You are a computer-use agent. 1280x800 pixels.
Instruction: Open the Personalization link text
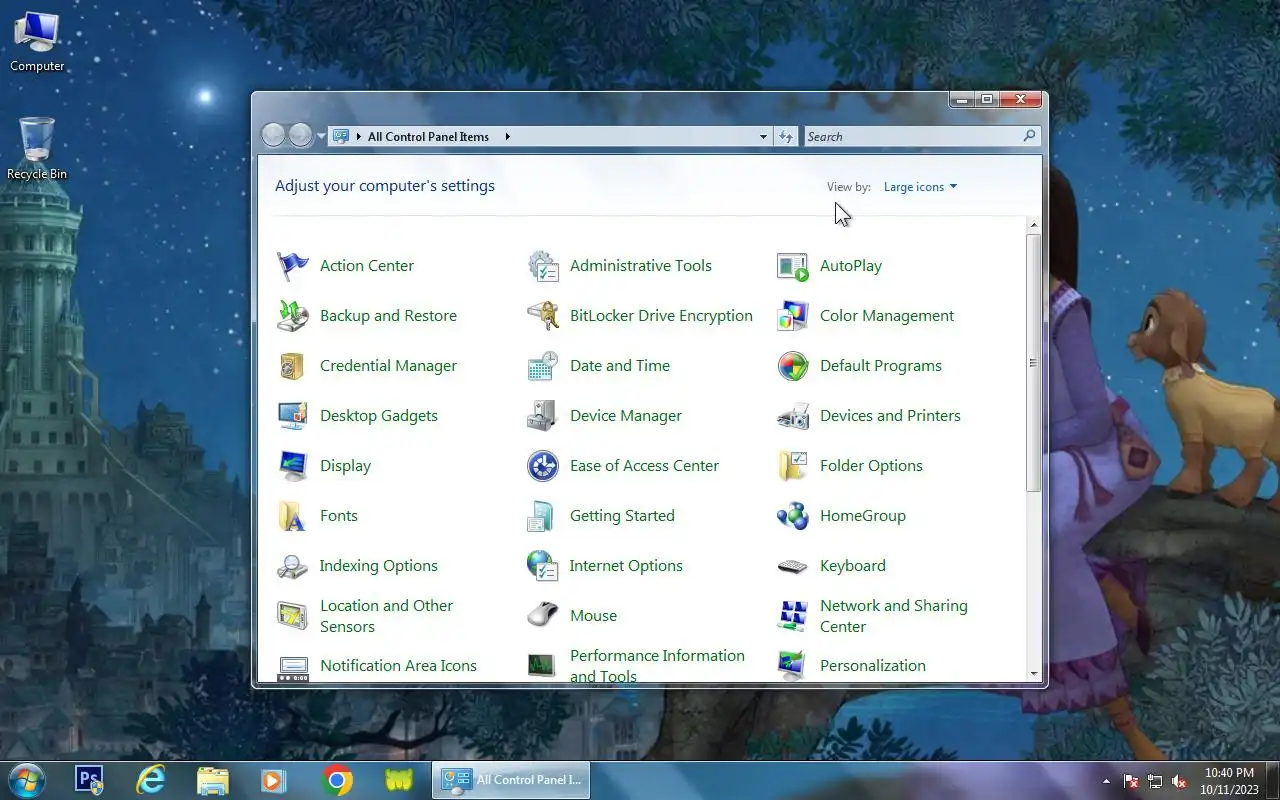click(873, 666)
